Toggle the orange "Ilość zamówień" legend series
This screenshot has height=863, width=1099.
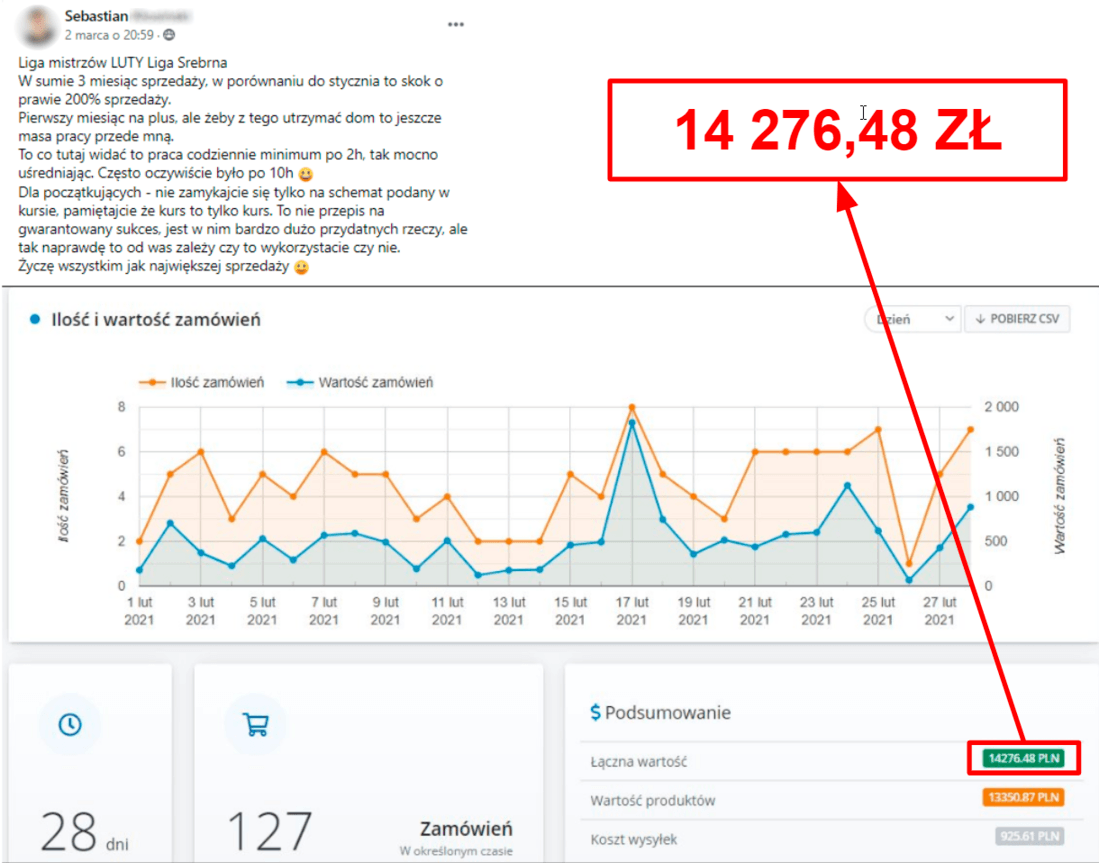203,382
